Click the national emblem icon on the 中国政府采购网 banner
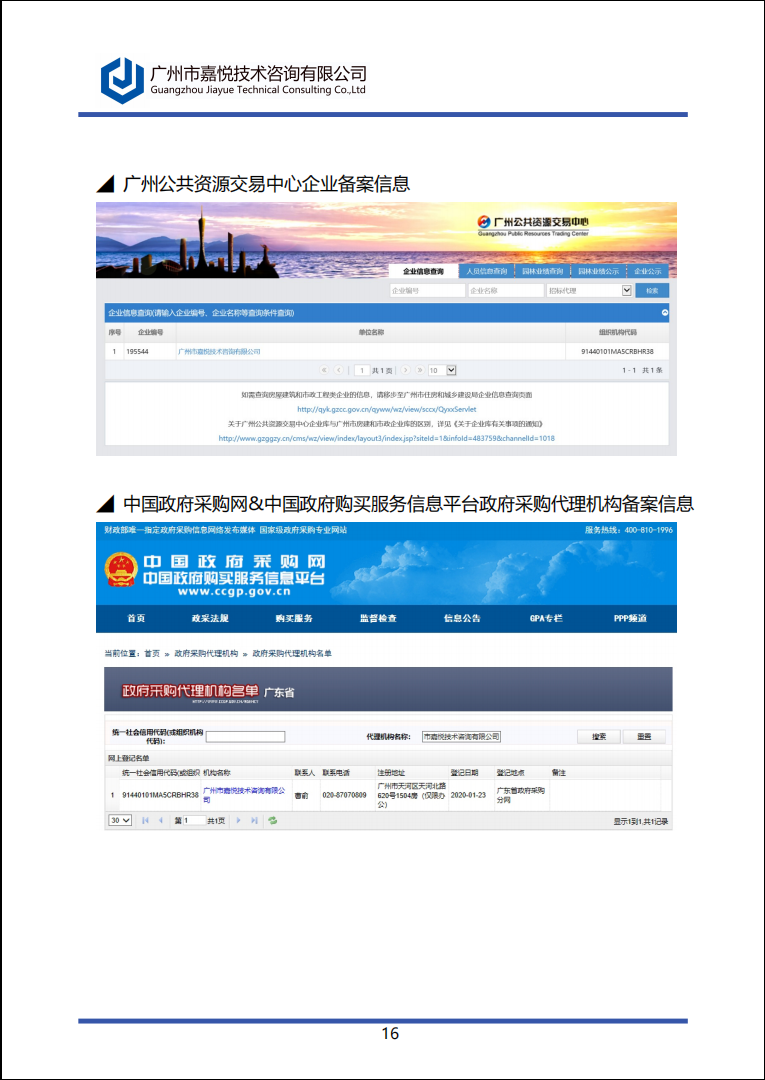Image resolution: width=765 pixels, height=1080 pixels. (x=120, y=570)
